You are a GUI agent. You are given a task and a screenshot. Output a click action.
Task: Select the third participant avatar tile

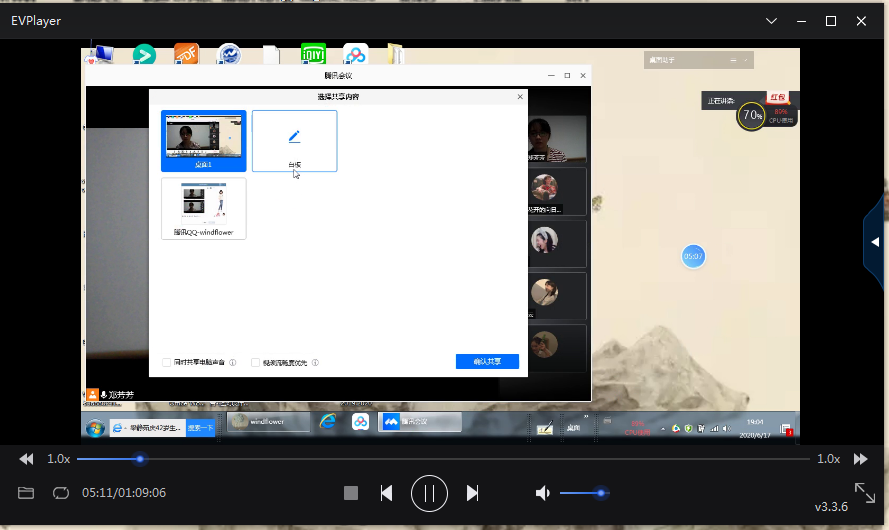(557, 243)
